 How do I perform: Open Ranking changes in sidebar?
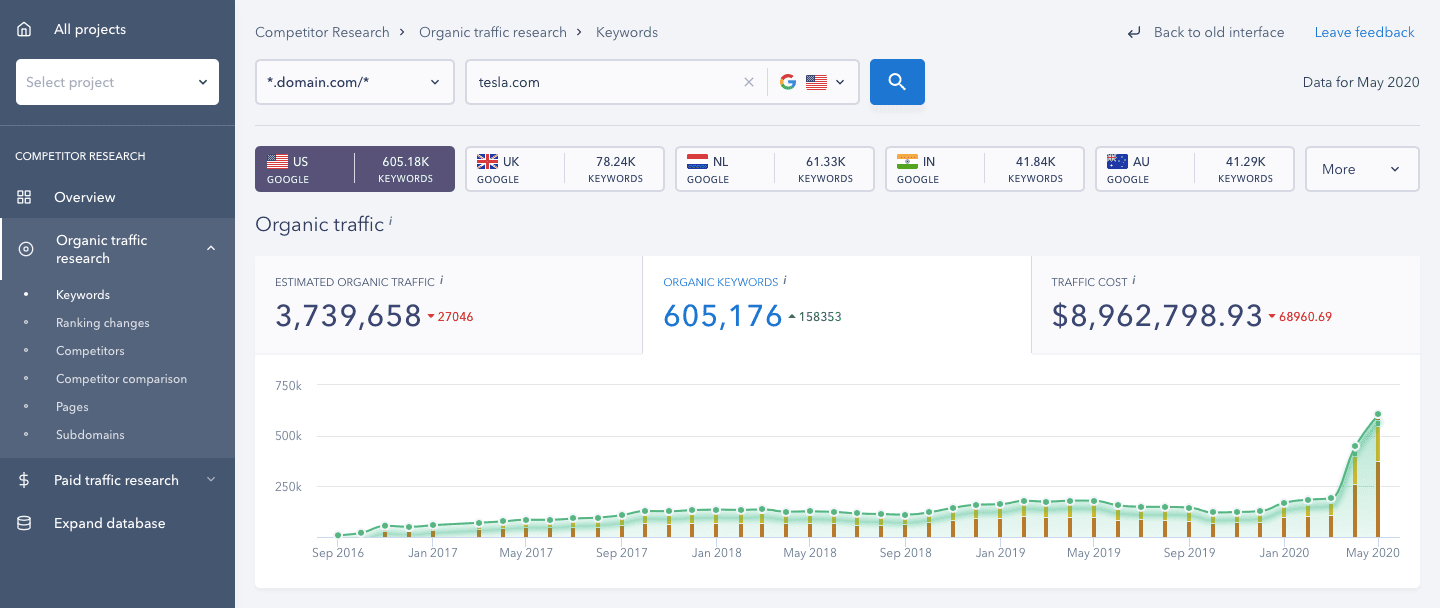point(103,323)
